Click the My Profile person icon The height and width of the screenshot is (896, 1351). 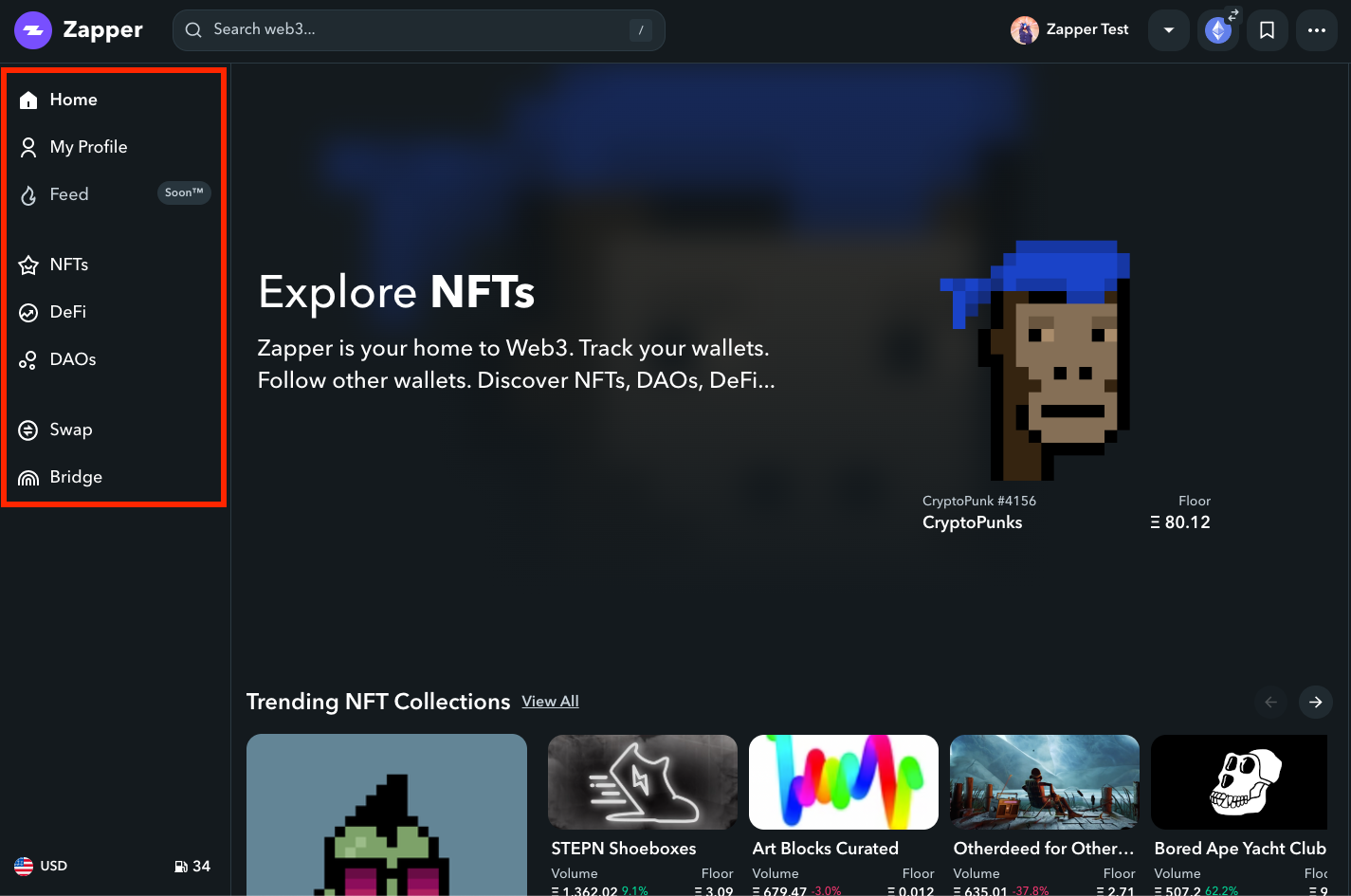tap(28, 147)
